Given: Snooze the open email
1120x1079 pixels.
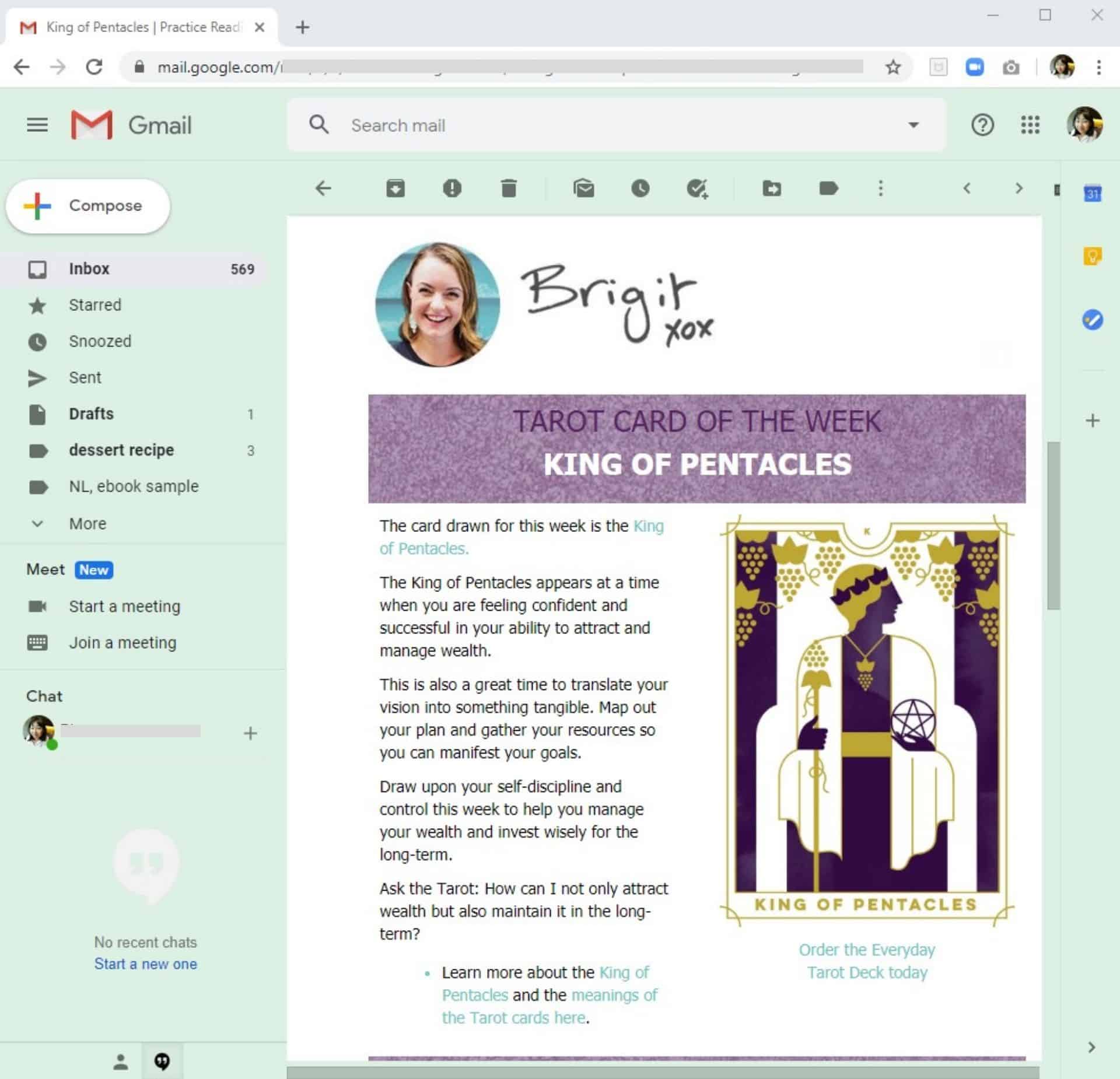Looking at the screenshot, I should (640, 188).
